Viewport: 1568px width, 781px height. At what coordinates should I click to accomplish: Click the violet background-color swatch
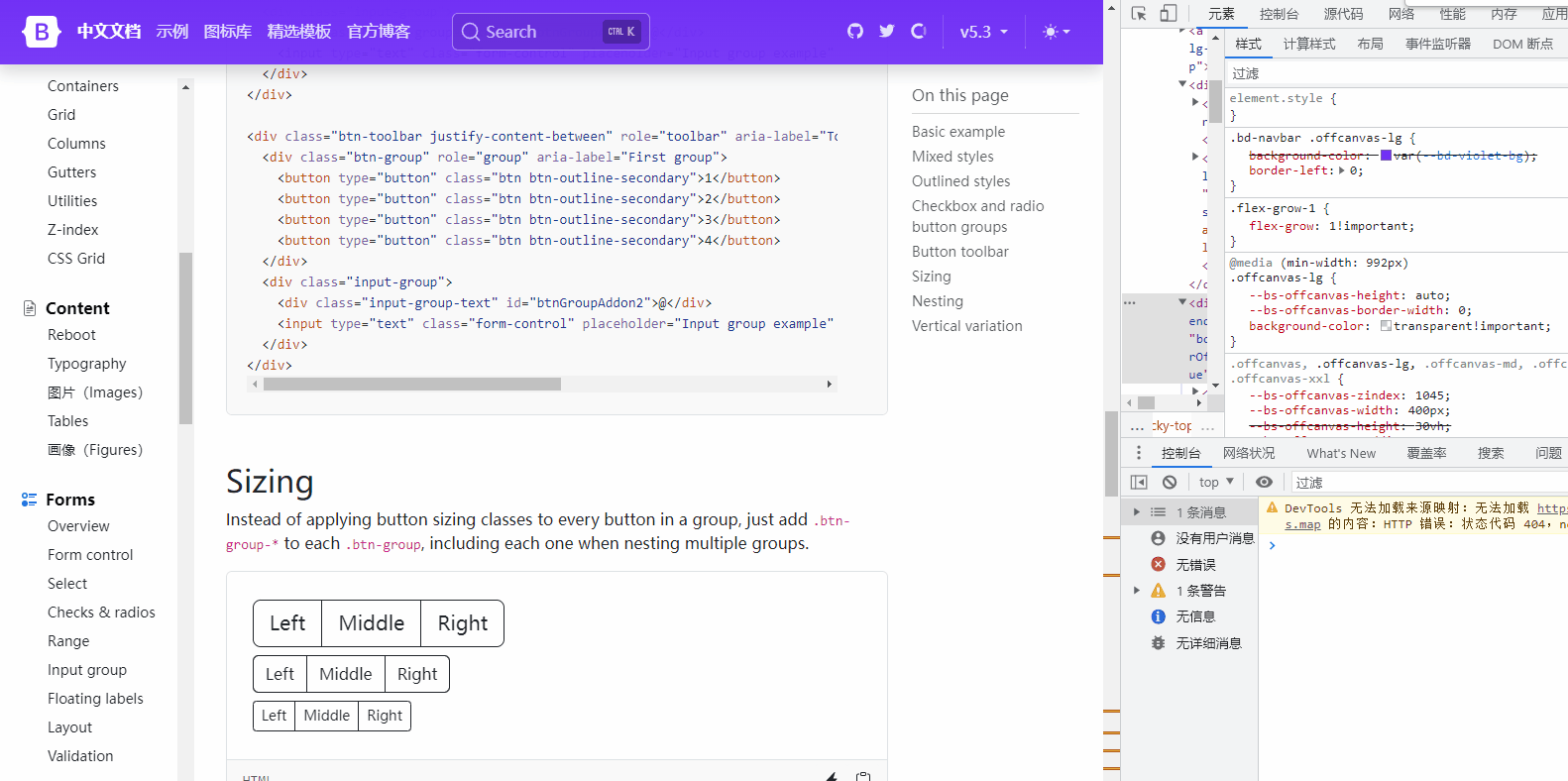tap(1386, 156)
